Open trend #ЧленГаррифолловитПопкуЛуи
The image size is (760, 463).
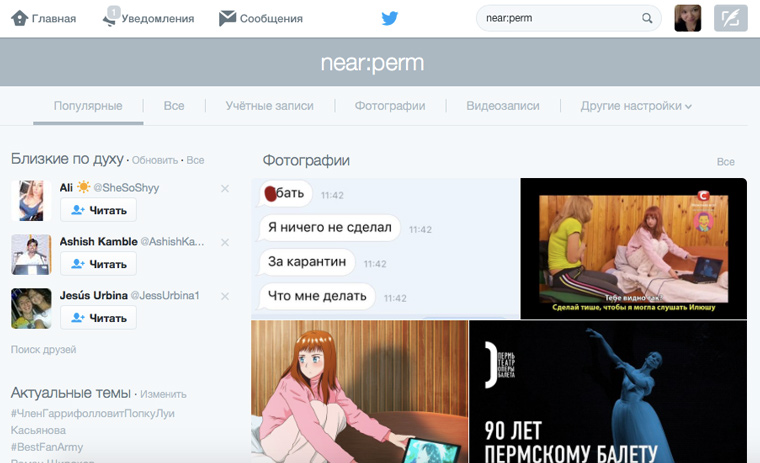[93, 414]
